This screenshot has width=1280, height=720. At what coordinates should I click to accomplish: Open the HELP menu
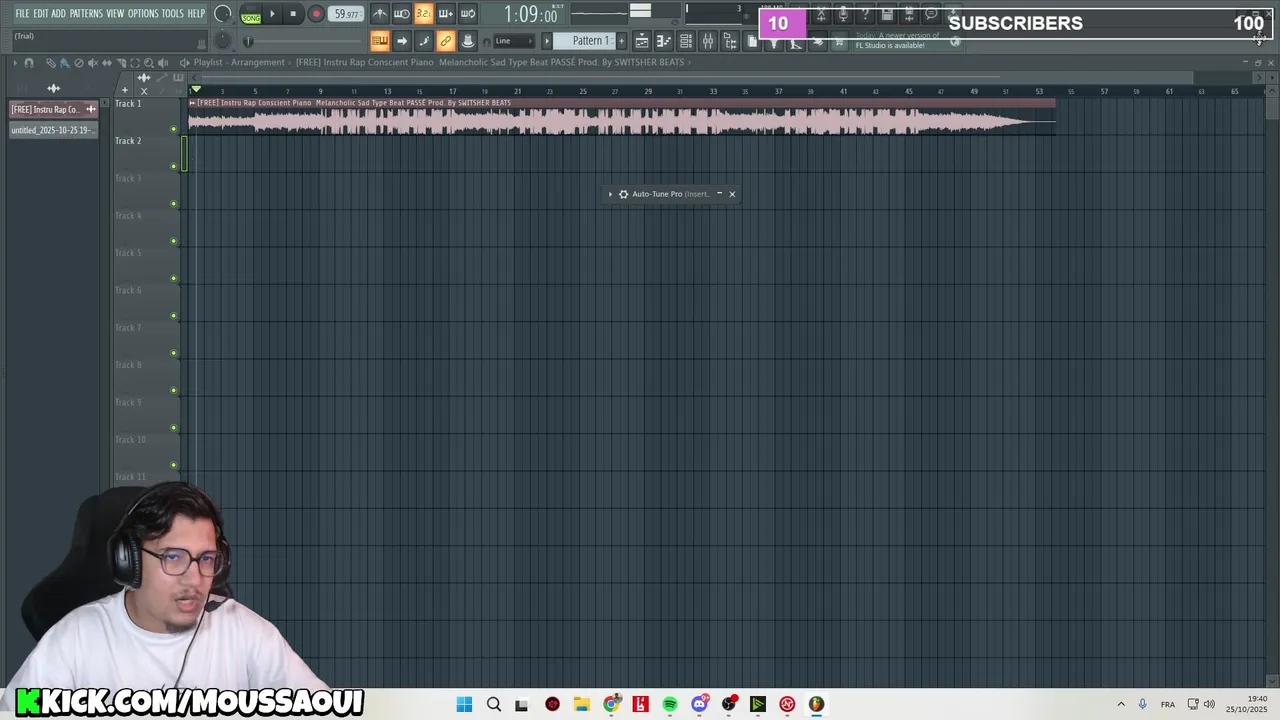point(196,14)
